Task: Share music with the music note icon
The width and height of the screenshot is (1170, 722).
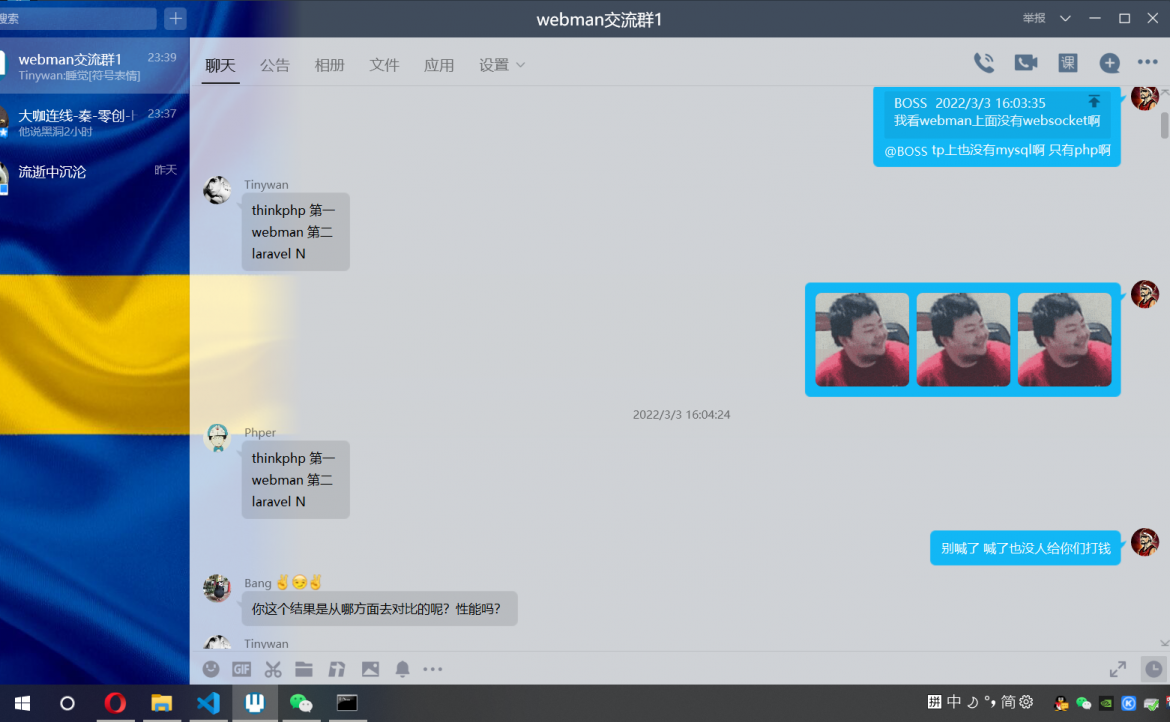Action: point(337,669)
